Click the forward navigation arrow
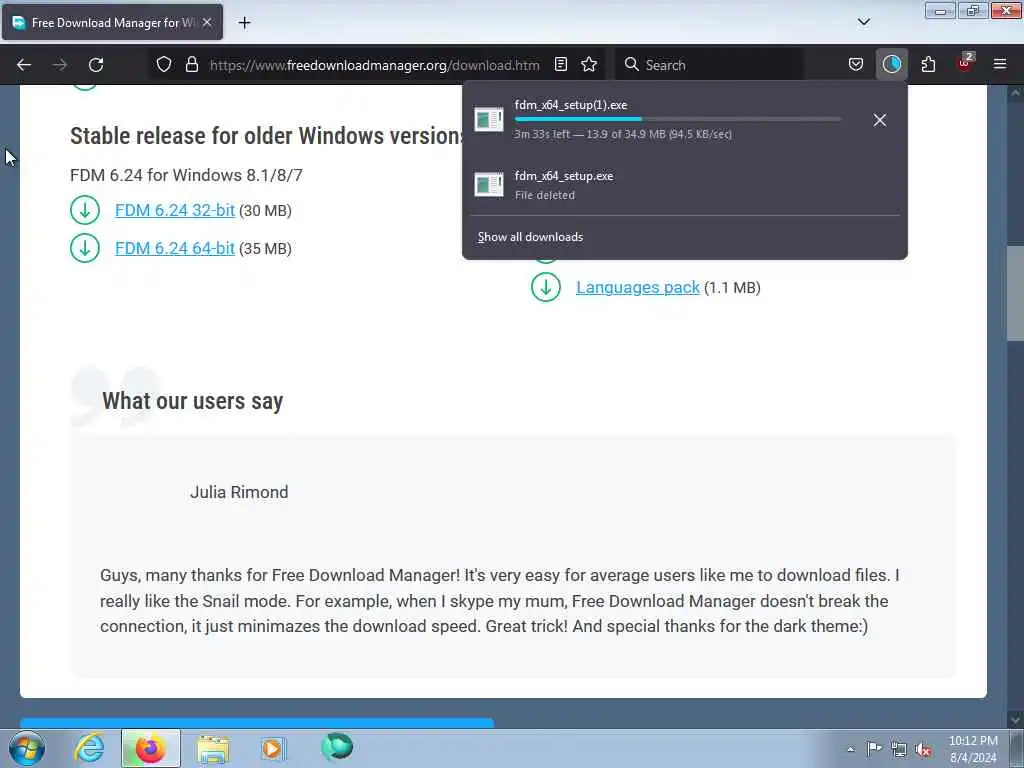 [x=60, y=65]
